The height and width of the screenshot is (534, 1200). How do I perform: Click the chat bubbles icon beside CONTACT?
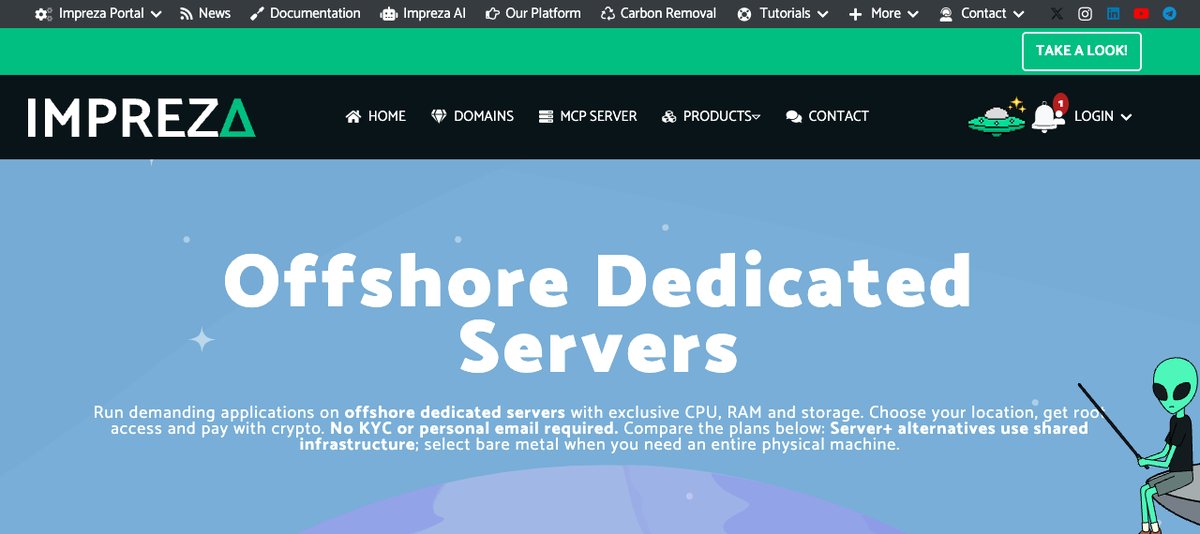coord(794,116)
